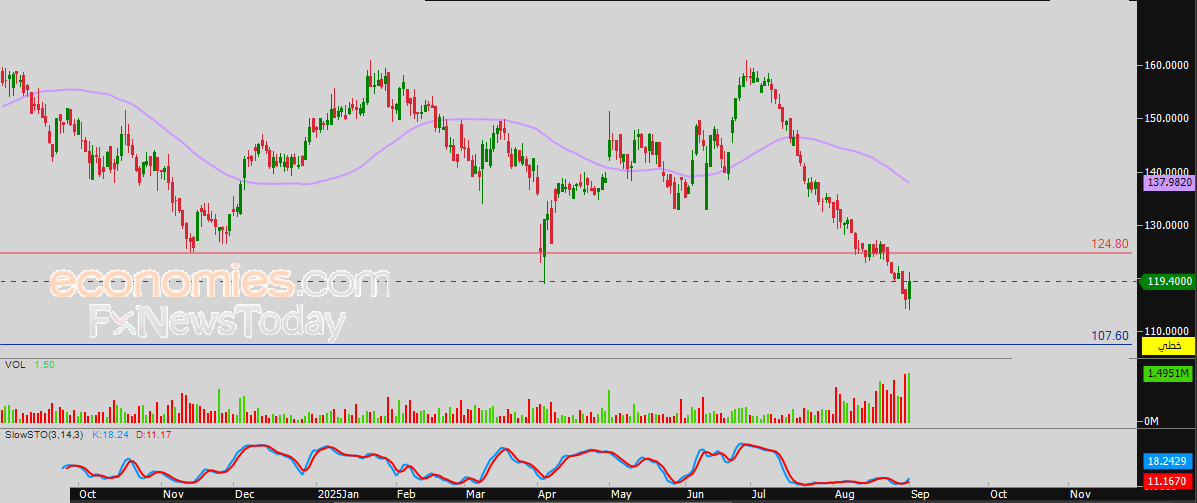Click the 130.0000 price axis label
Image resolution: width=1197 pixels, height=503 pixels.
1166,225
